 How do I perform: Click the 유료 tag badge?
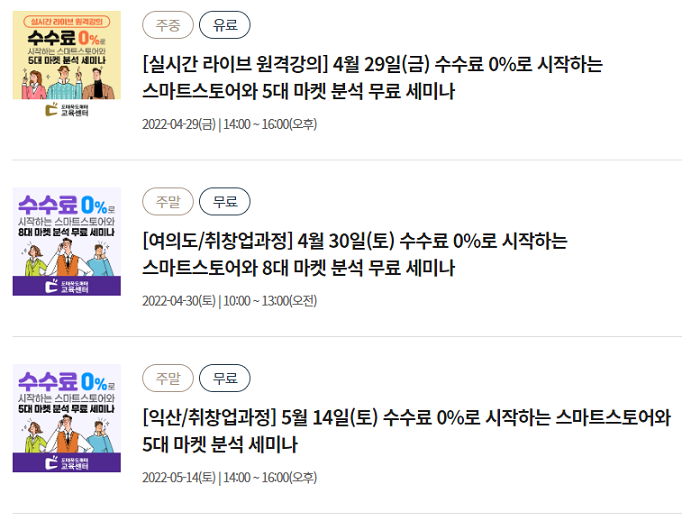coord(225,25)
